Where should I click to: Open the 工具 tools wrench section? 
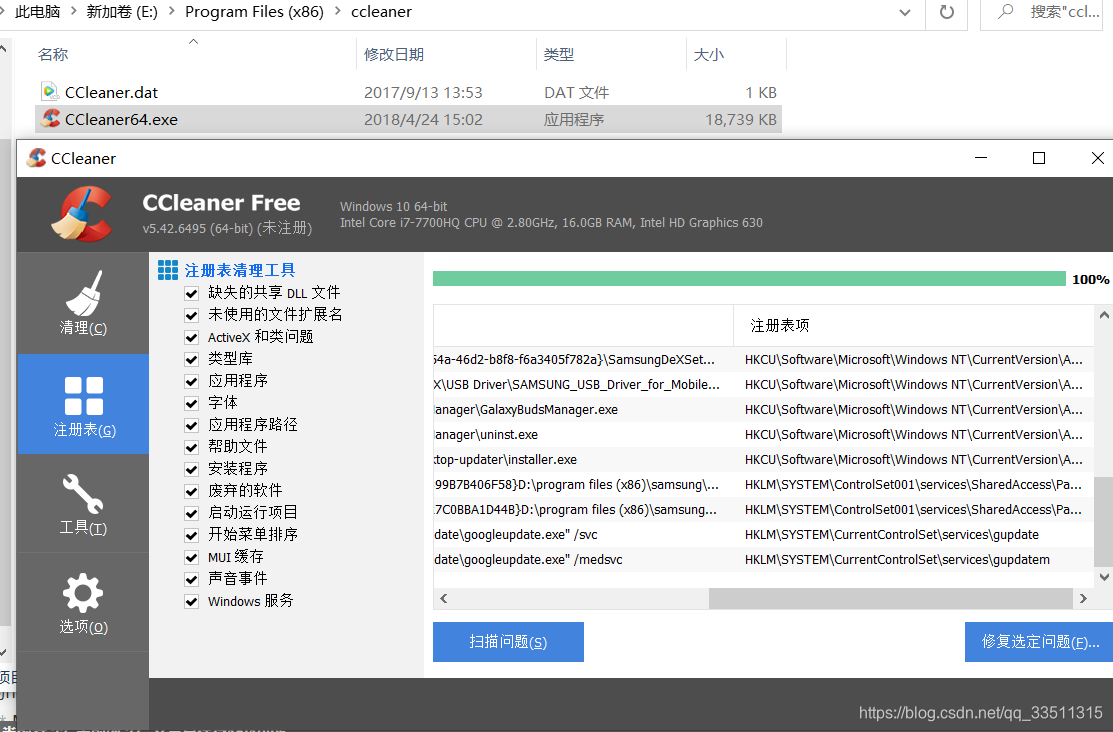pos(83,503)
